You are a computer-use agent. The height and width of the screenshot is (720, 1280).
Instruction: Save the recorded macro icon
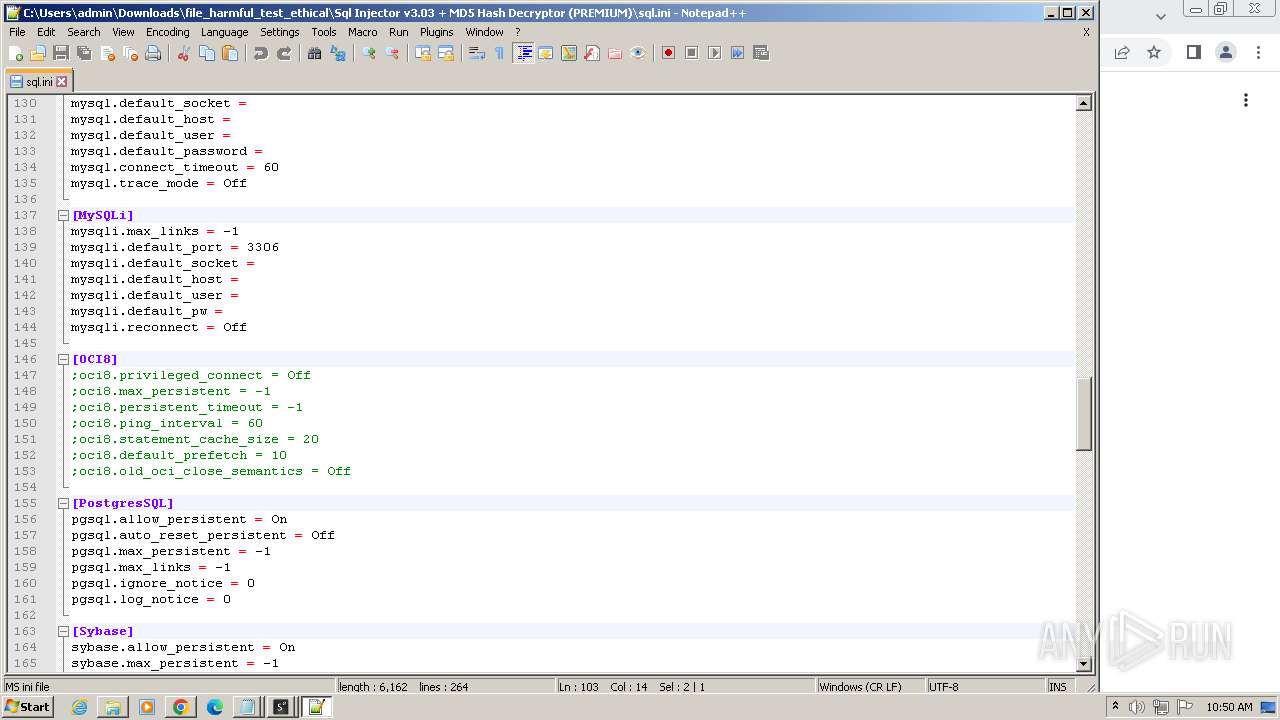pos(760,53)
